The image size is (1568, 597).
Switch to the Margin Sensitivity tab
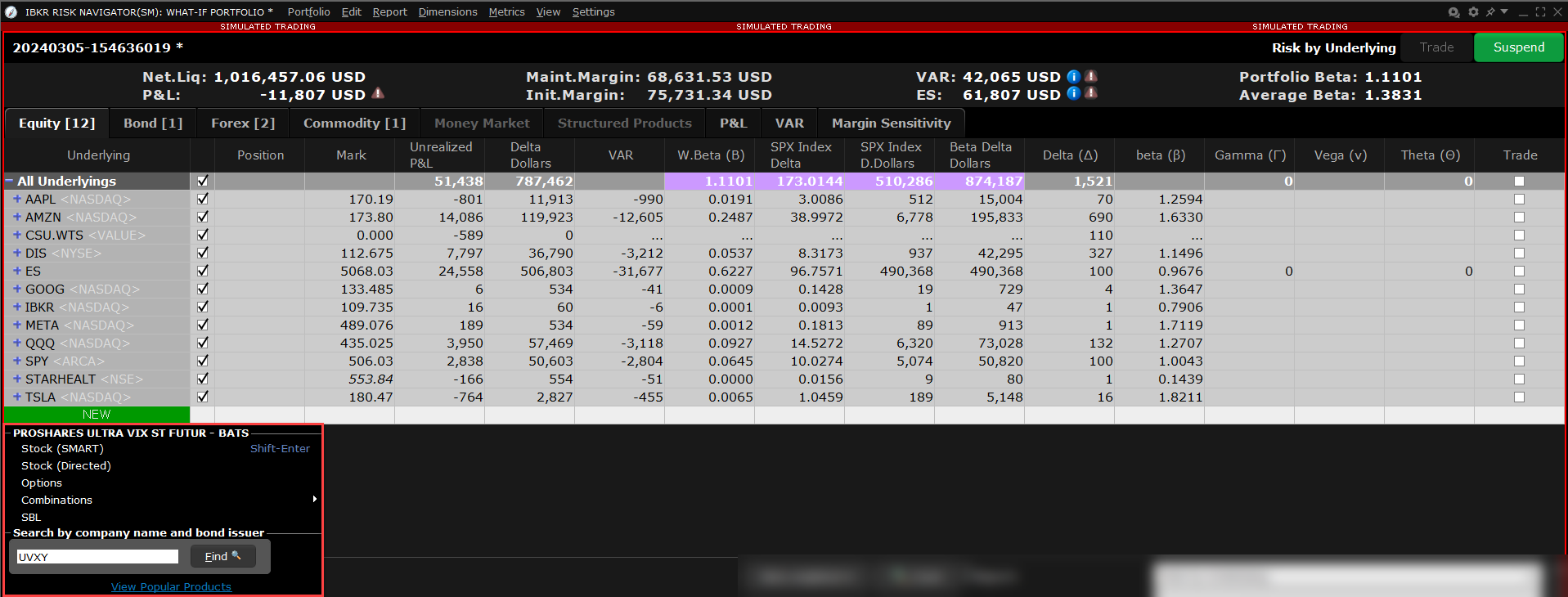[892, 123]
